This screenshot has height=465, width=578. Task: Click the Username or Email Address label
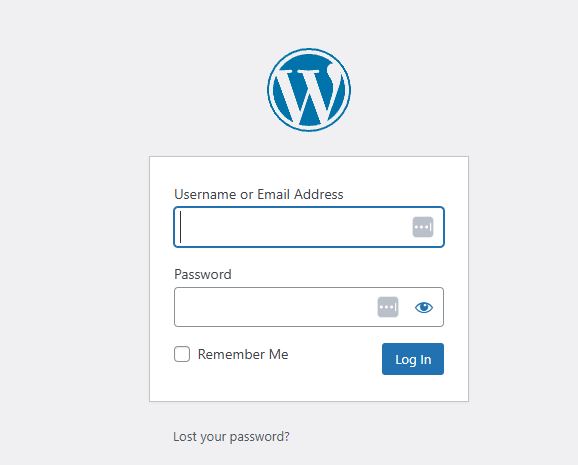258,194
